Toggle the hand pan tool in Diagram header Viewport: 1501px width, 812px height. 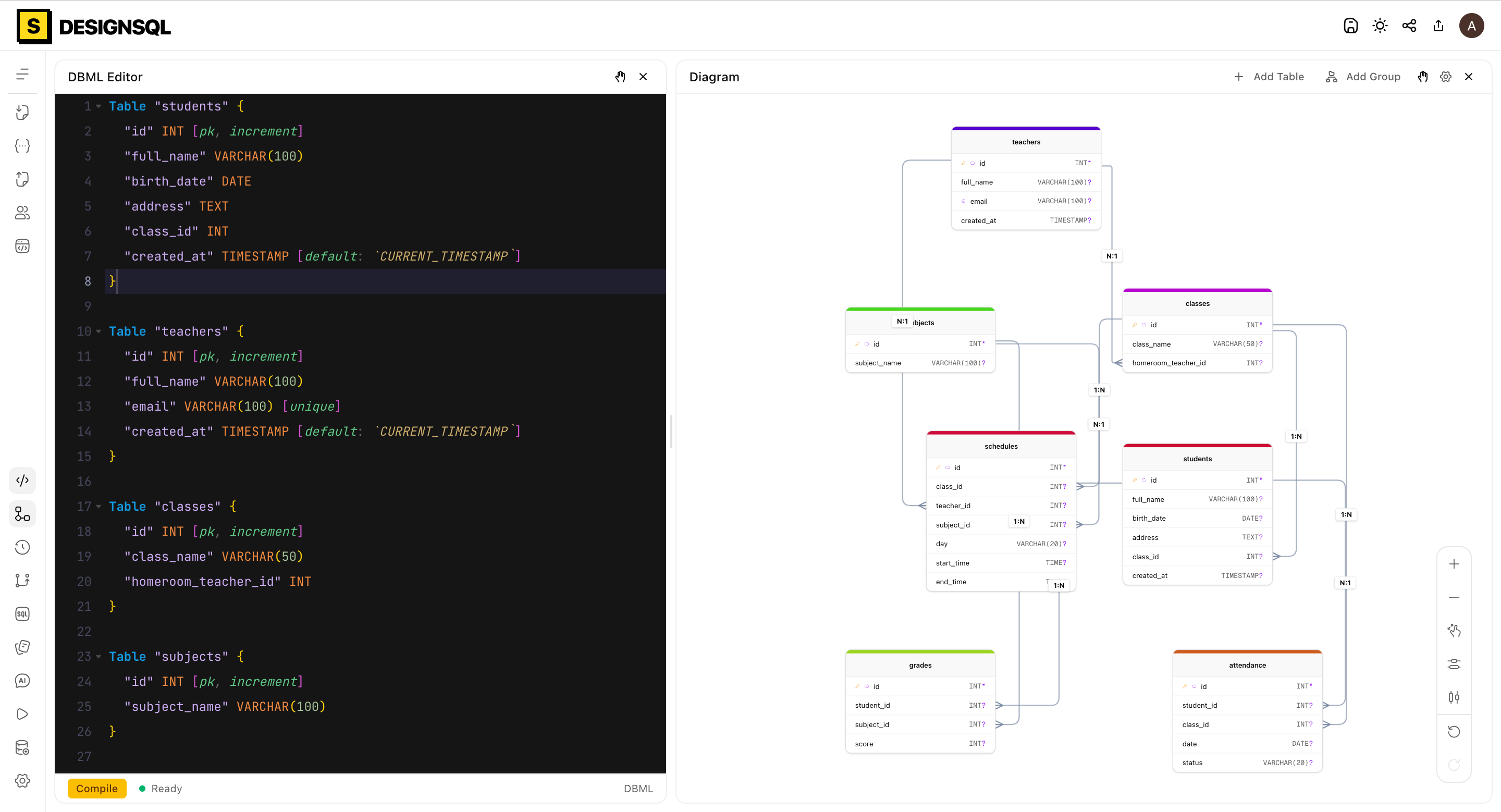click(x=1423, y=77)
